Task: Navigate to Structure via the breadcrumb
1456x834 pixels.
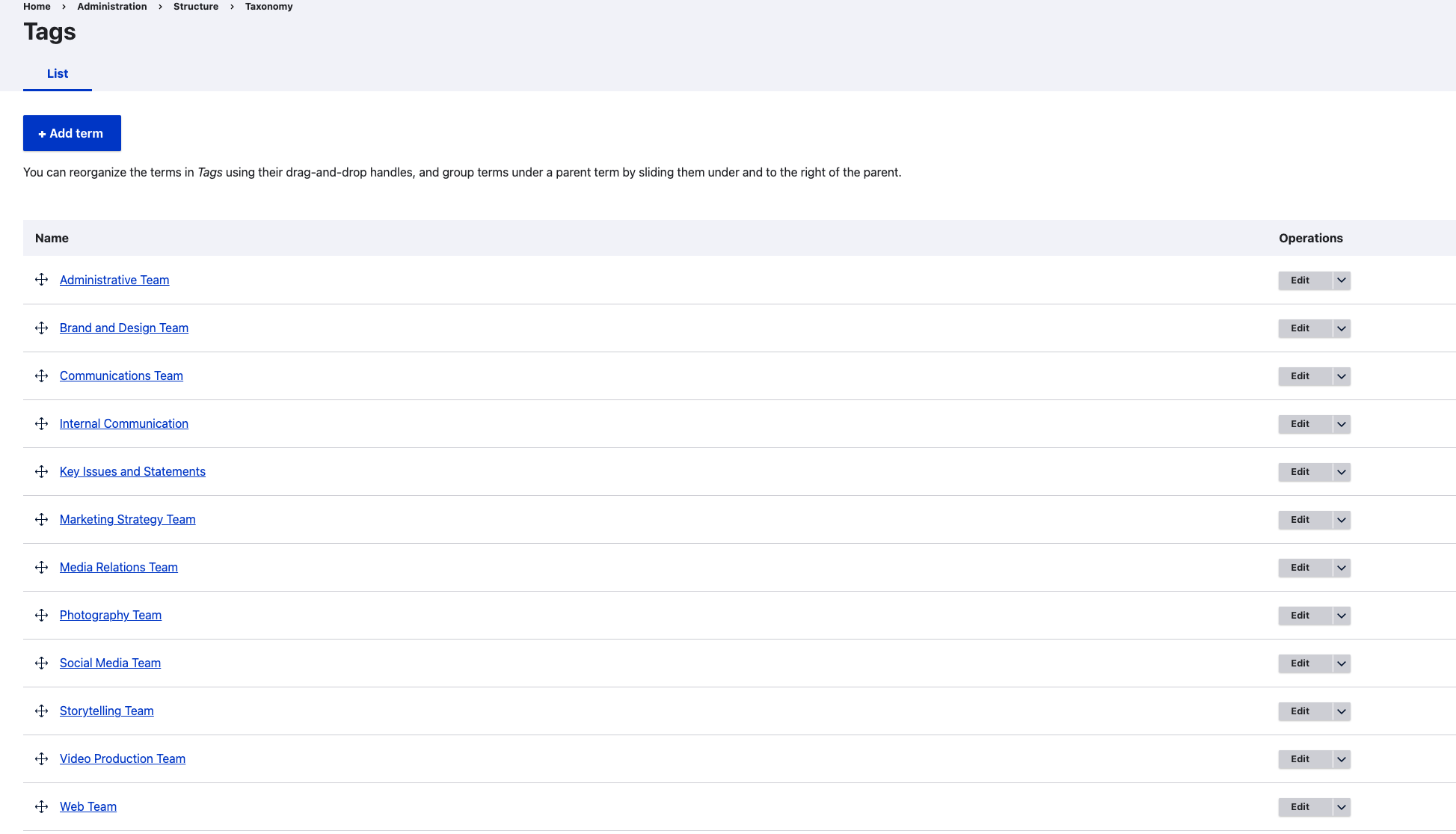Action: [195, 6]
